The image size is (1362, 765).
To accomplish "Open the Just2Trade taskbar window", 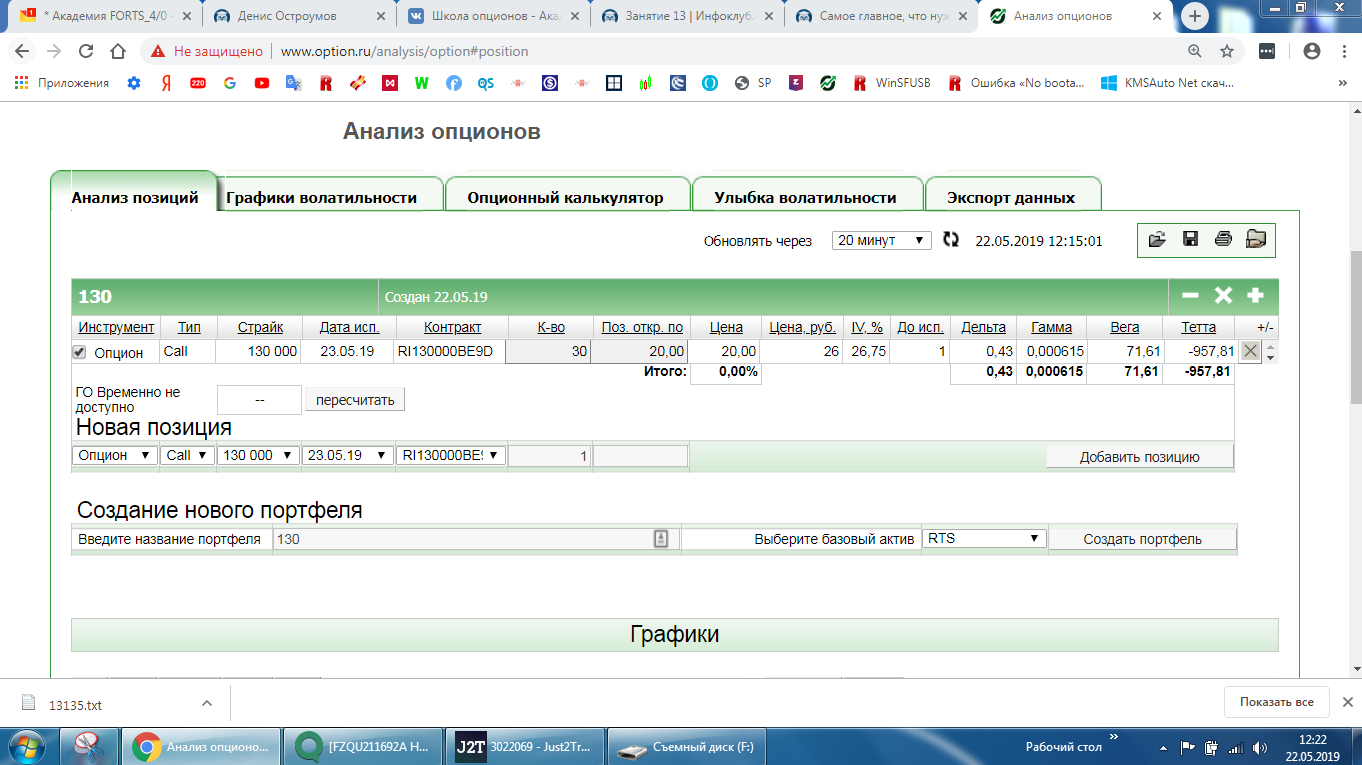I will click(524, 746).
